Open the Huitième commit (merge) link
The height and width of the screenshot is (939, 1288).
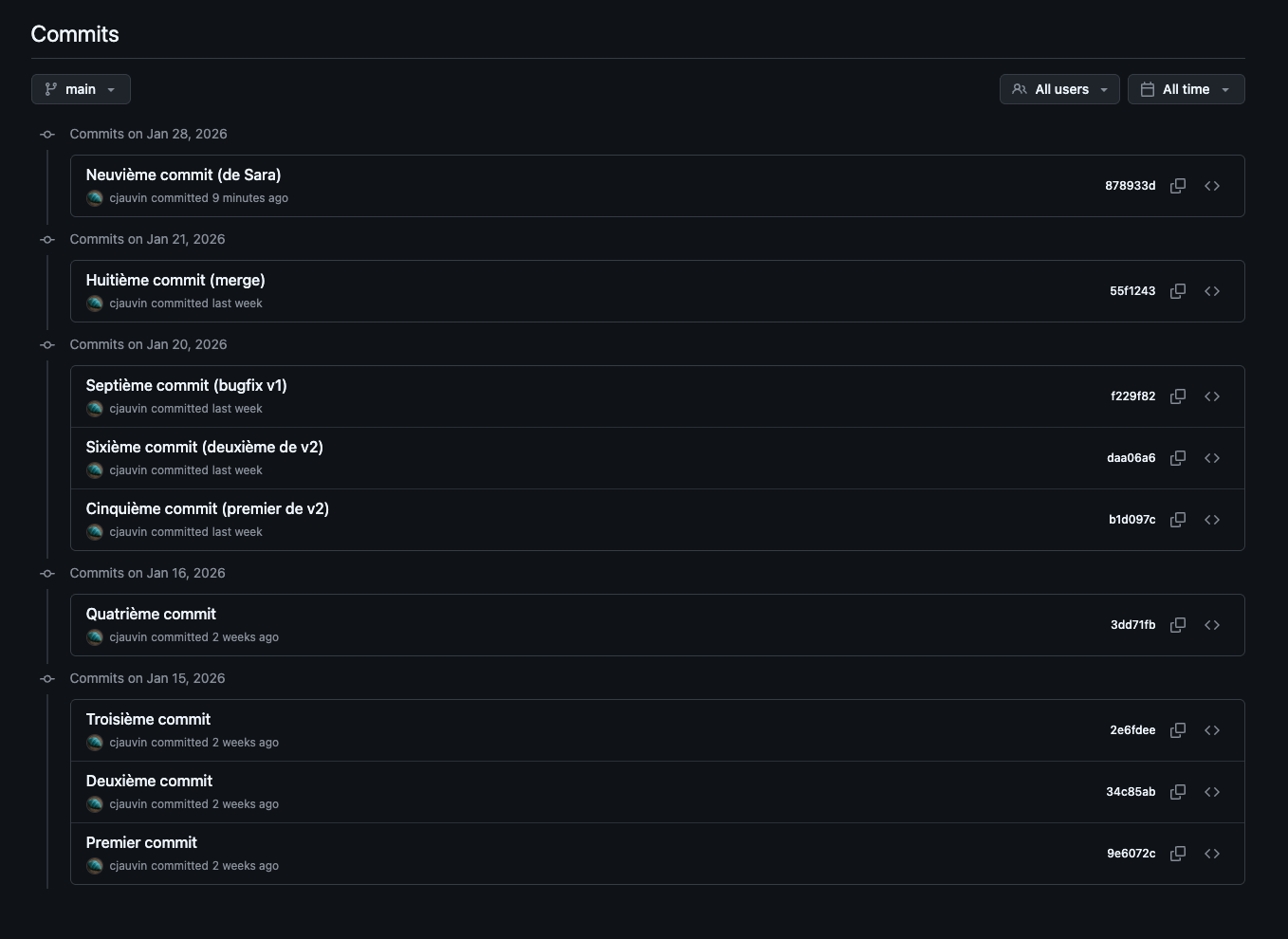coord(175,280)
